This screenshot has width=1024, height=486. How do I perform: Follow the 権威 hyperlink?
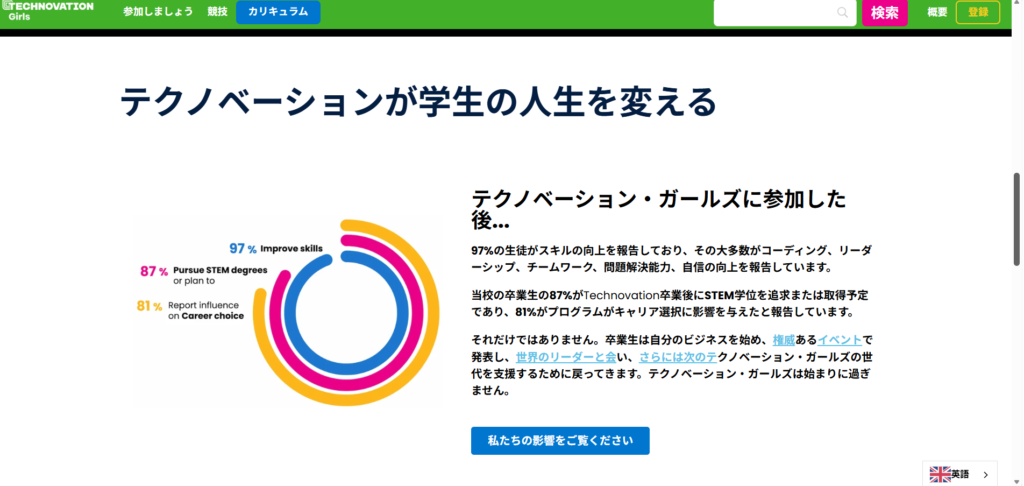(784, 340)
